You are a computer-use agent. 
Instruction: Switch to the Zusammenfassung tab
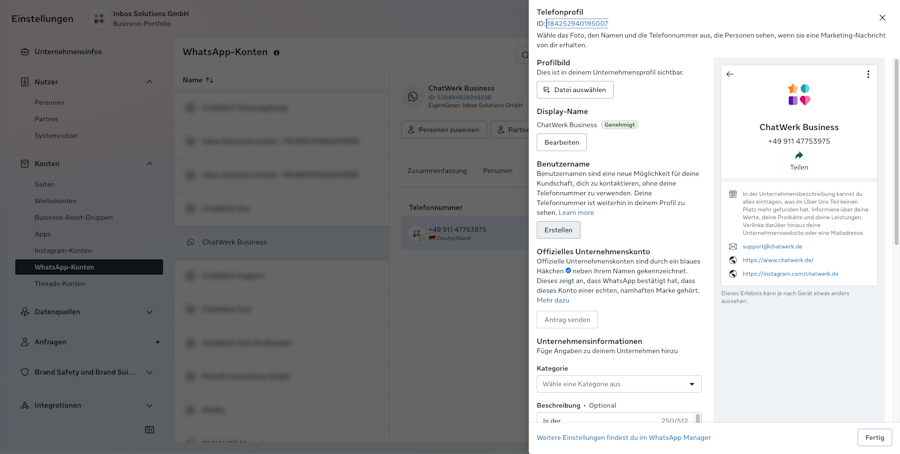(437, 171)
